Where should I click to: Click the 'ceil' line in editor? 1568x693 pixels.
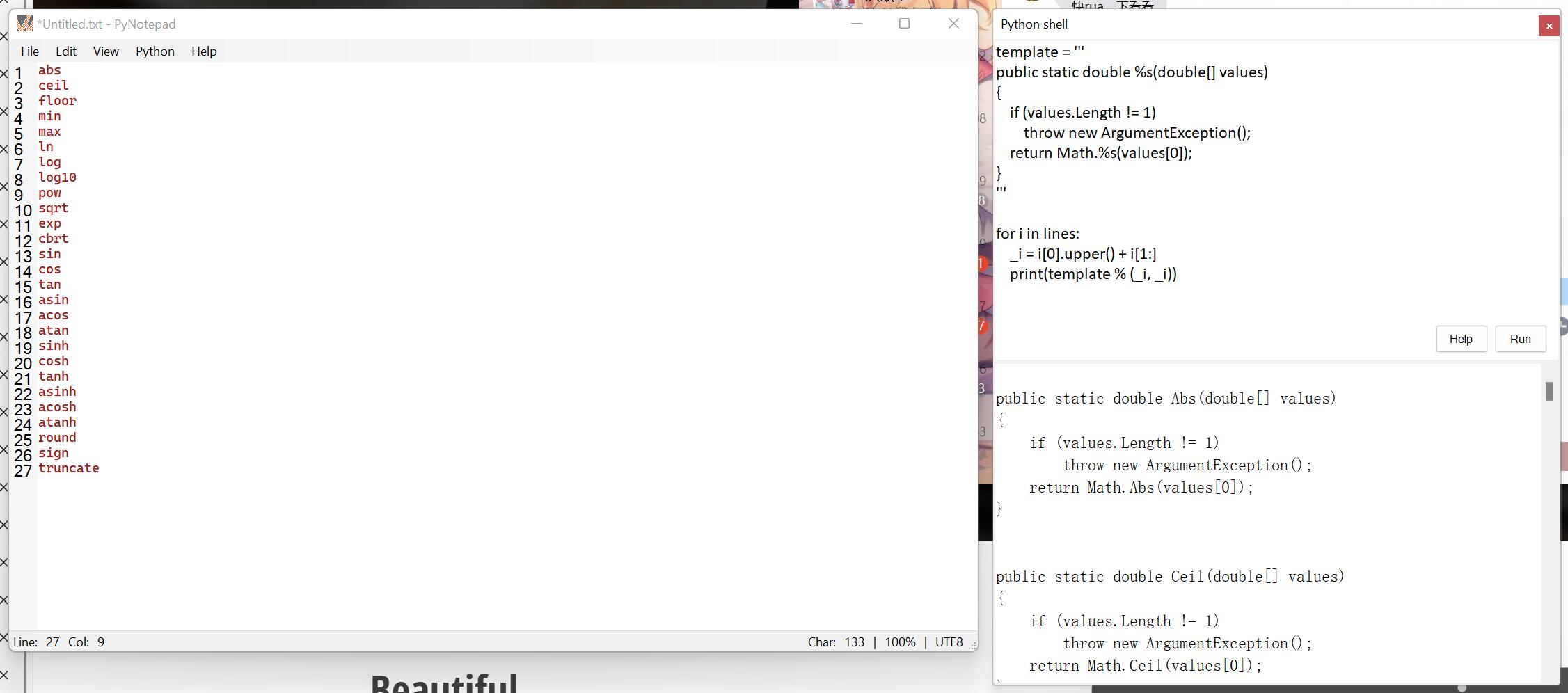(54, 86)
